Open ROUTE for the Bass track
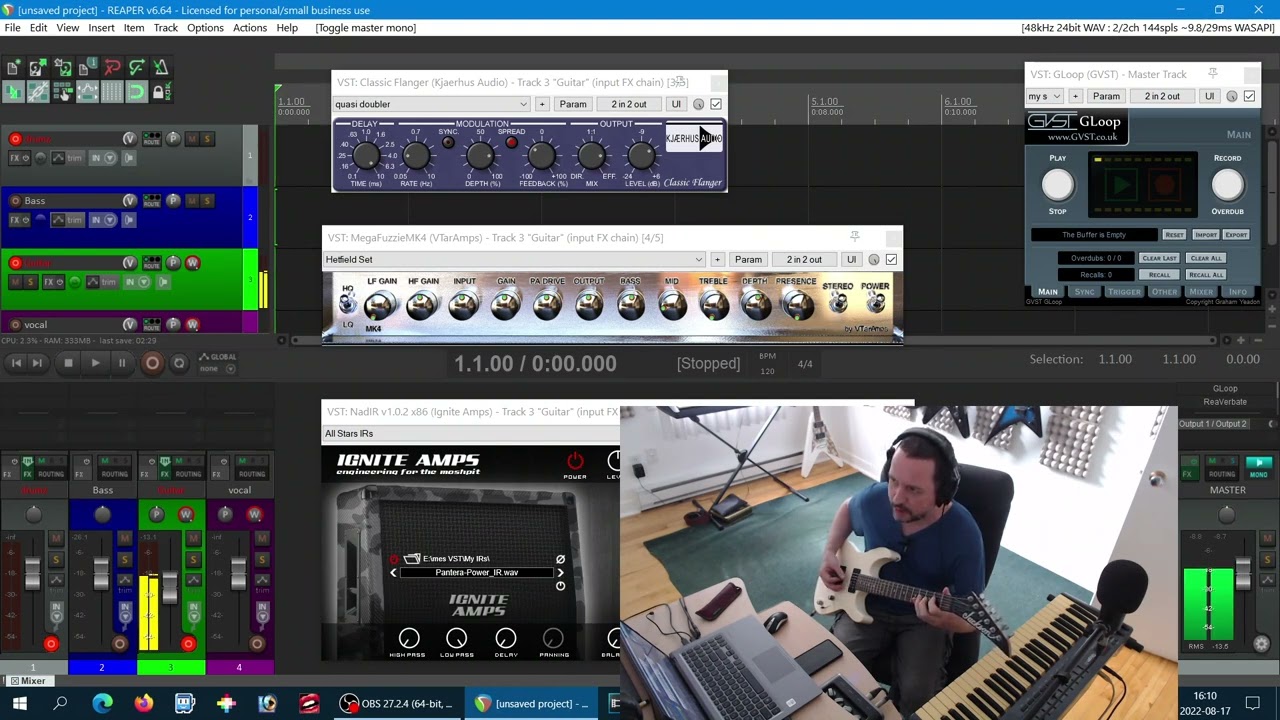The image size is (1280, 720). pos(151,201)
